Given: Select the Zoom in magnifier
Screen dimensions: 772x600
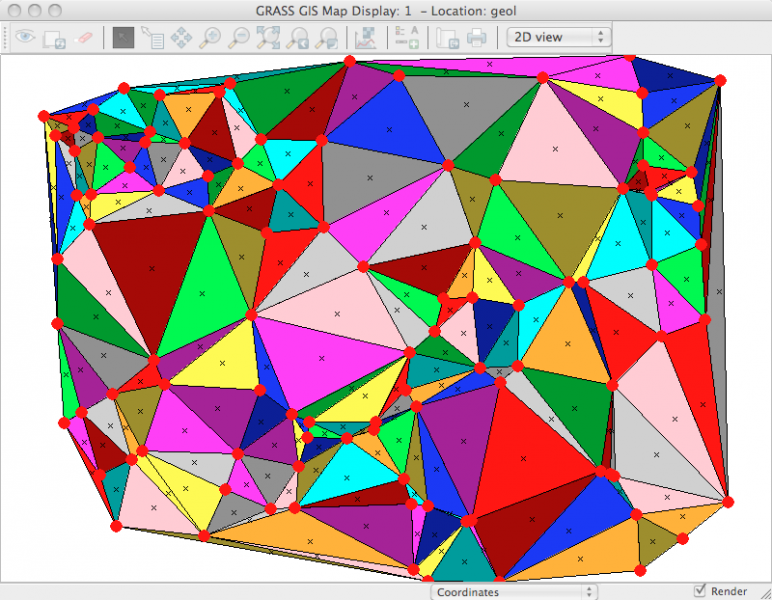Looking at the screenshot, I should (x=210, y=38).
